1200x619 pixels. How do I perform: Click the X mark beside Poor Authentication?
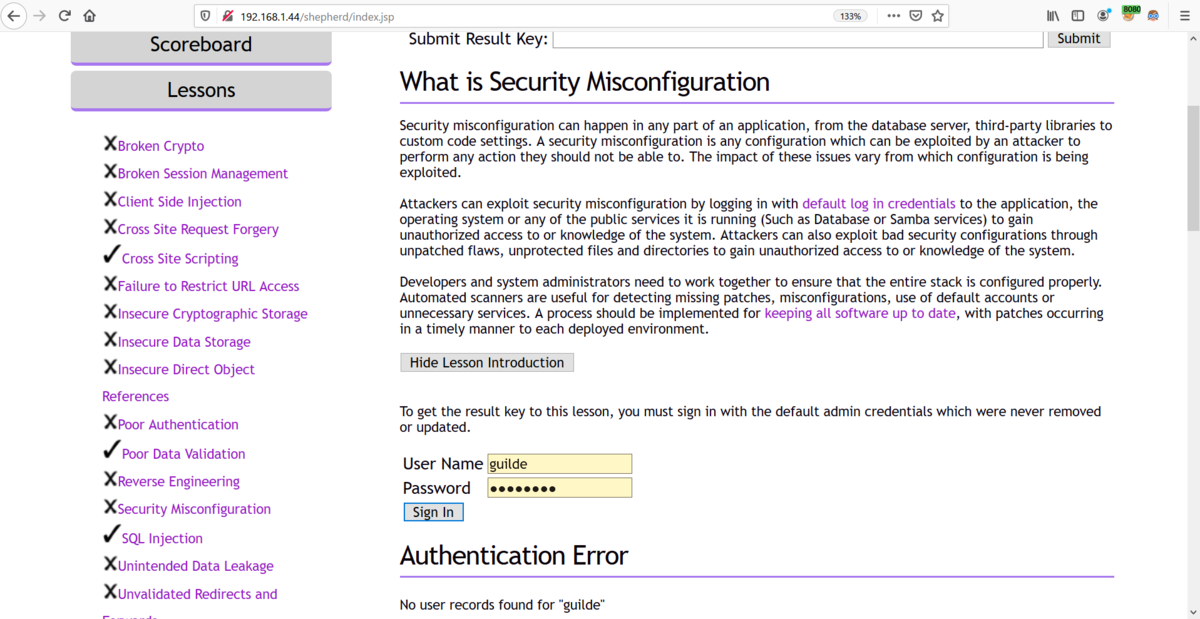coord(110,422)
